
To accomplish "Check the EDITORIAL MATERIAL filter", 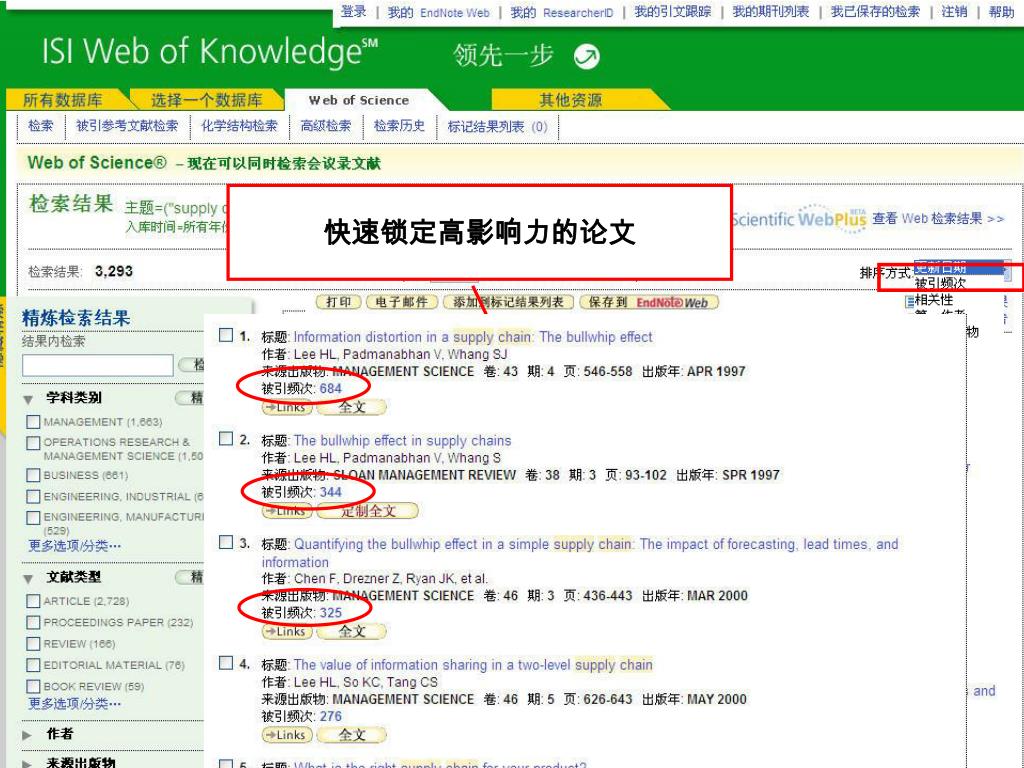I will coord(33,665).
